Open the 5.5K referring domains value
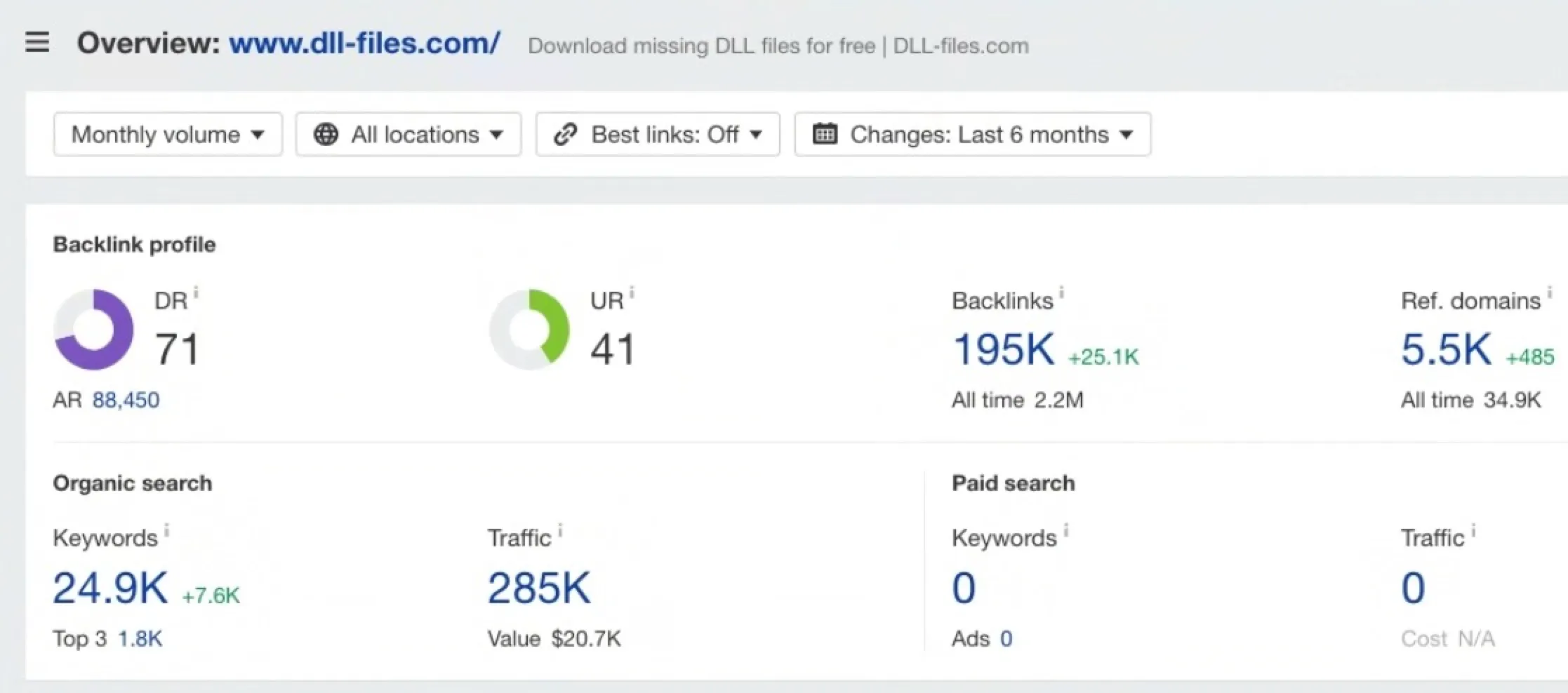This screenshot has height=693, width=1568. tap(1447, 349)
